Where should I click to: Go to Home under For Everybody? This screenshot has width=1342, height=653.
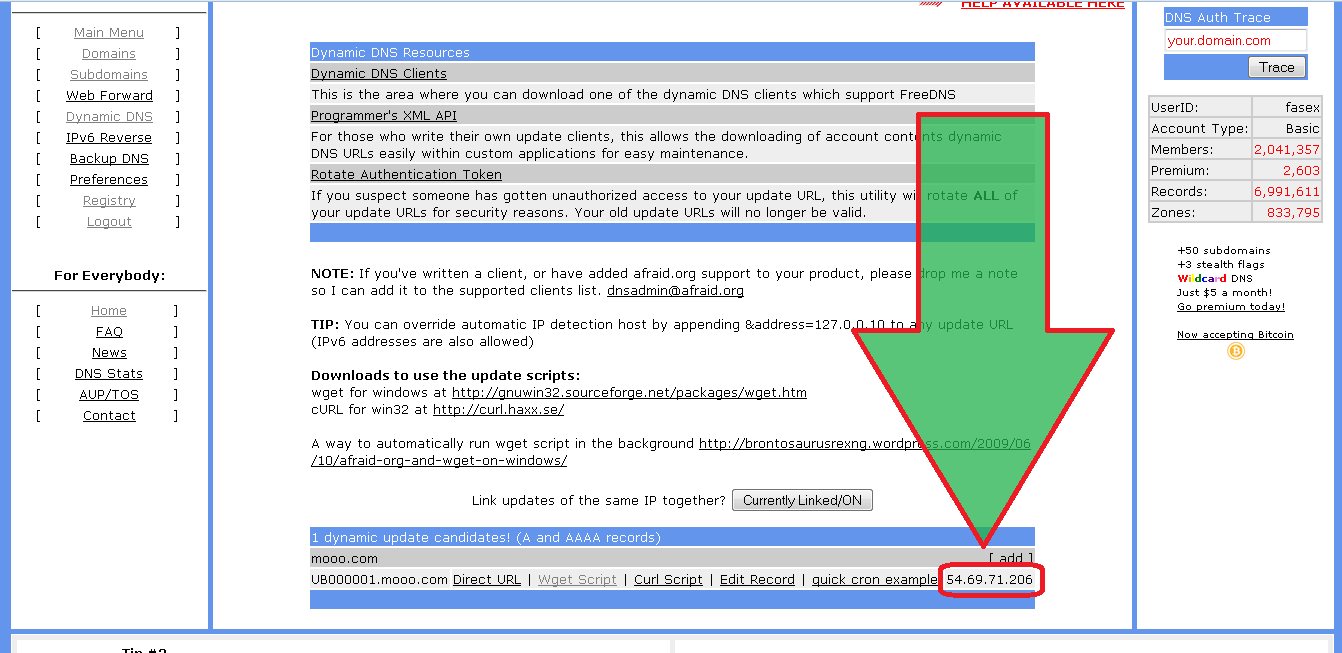click(109, 311)
